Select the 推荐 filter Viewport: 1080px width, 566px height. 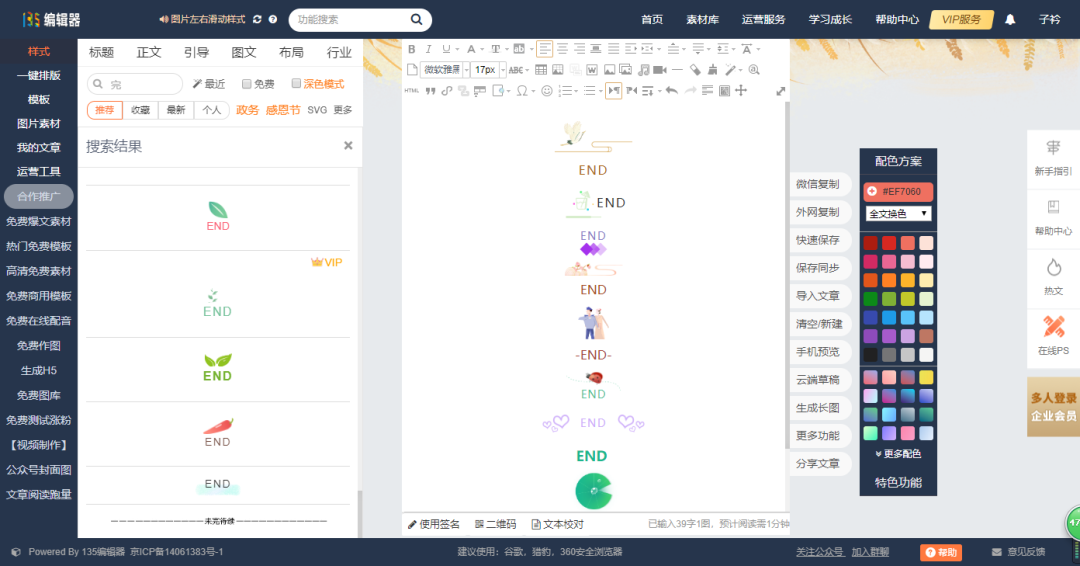[x=105, y=110]
